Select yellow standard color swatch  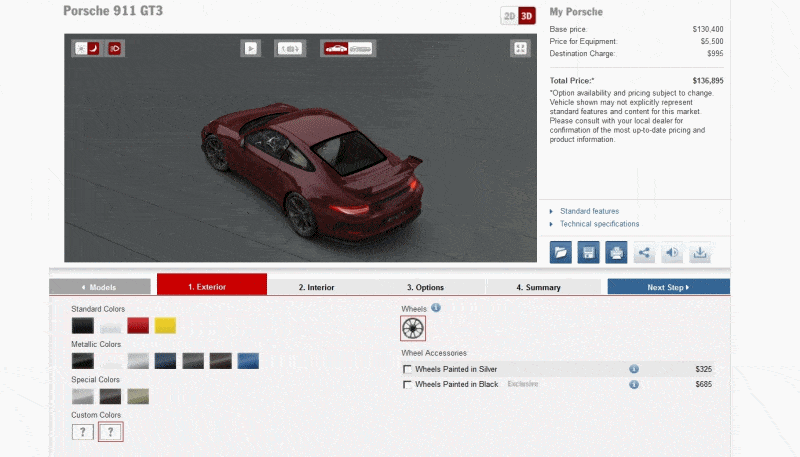pyautogui.click(x=165, y=325)
